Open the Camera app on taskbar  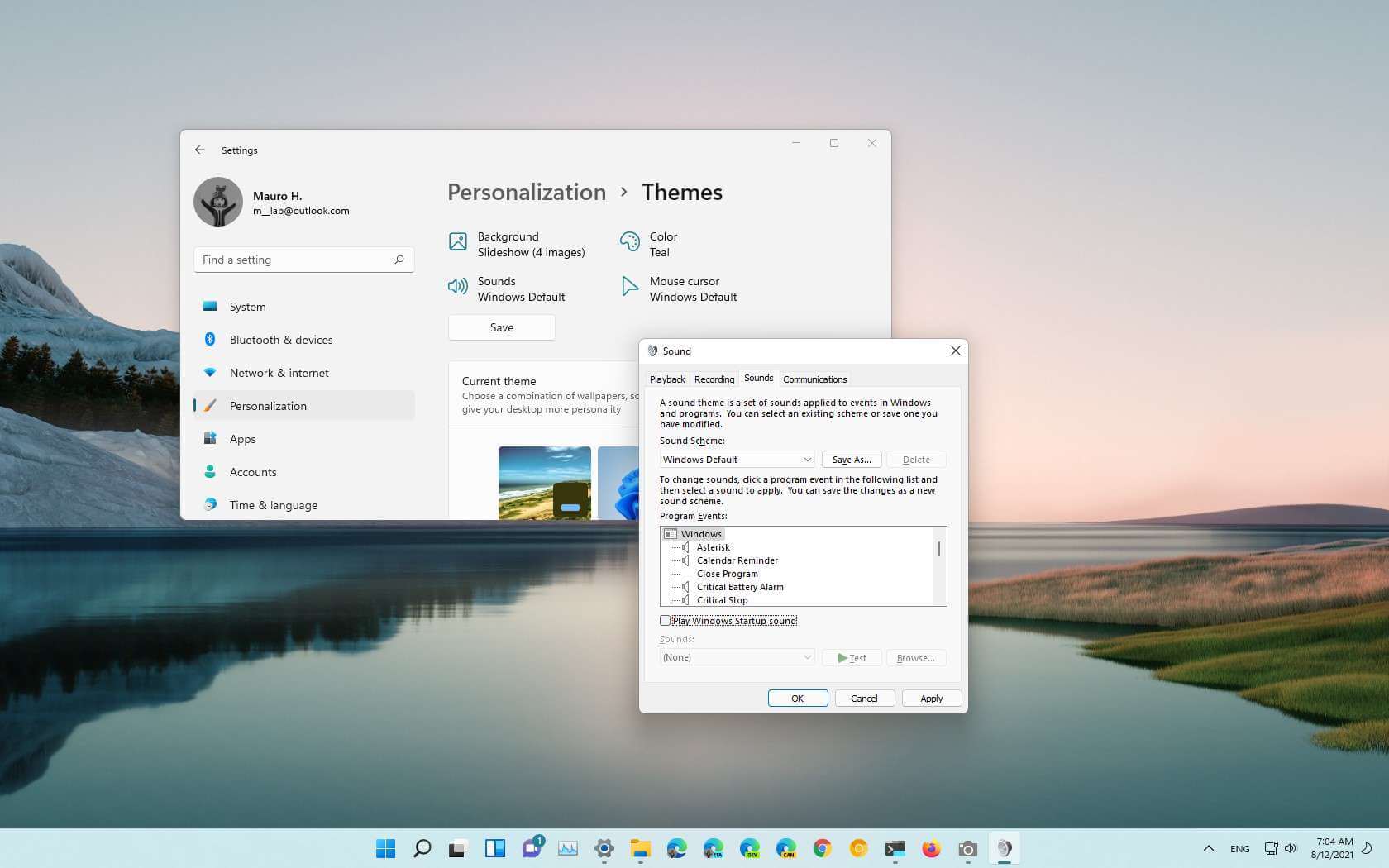coord(967,848)
